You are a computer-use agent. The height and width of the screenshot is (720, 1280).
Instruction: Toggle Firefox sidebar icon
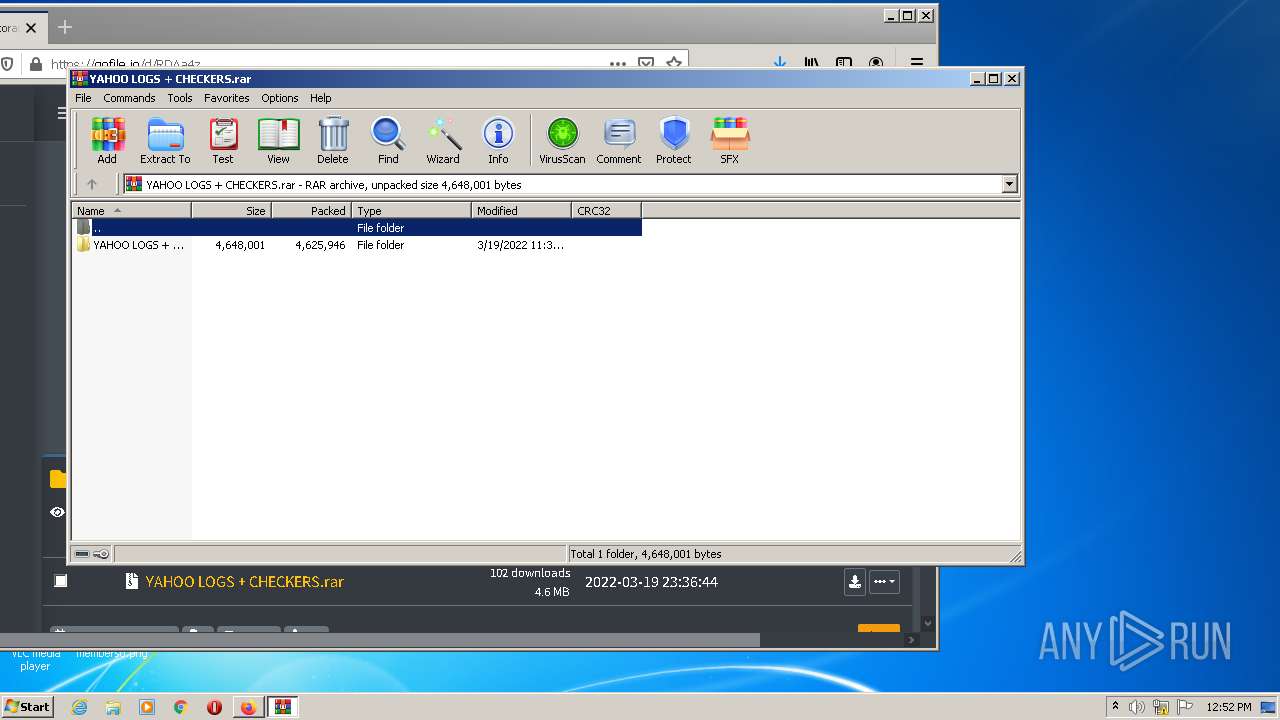point(844,63)
